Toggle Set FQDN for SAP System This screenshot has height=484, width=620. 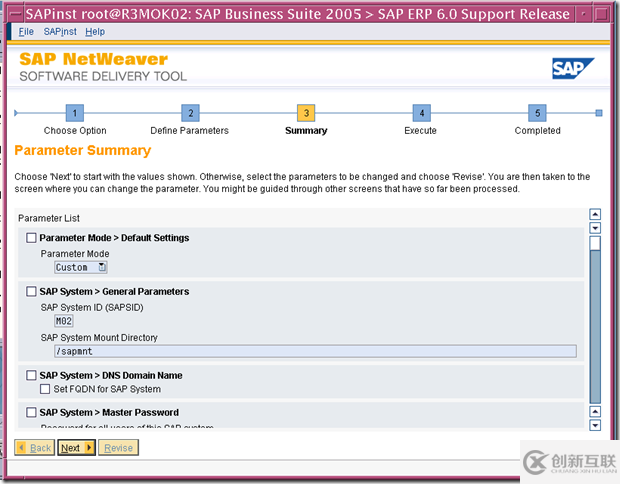[45, 389]
